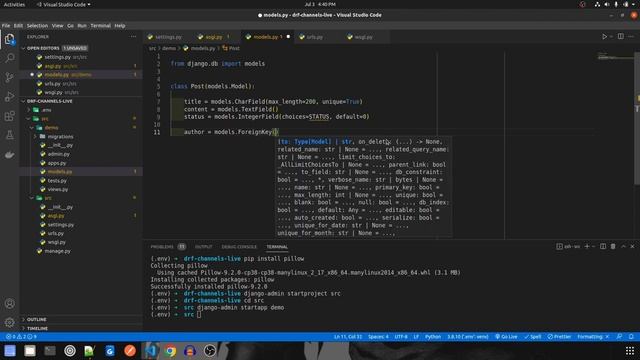Switch to the urls.py editor tab
Screen dimensions: 640x360
[x=315, y=37]
